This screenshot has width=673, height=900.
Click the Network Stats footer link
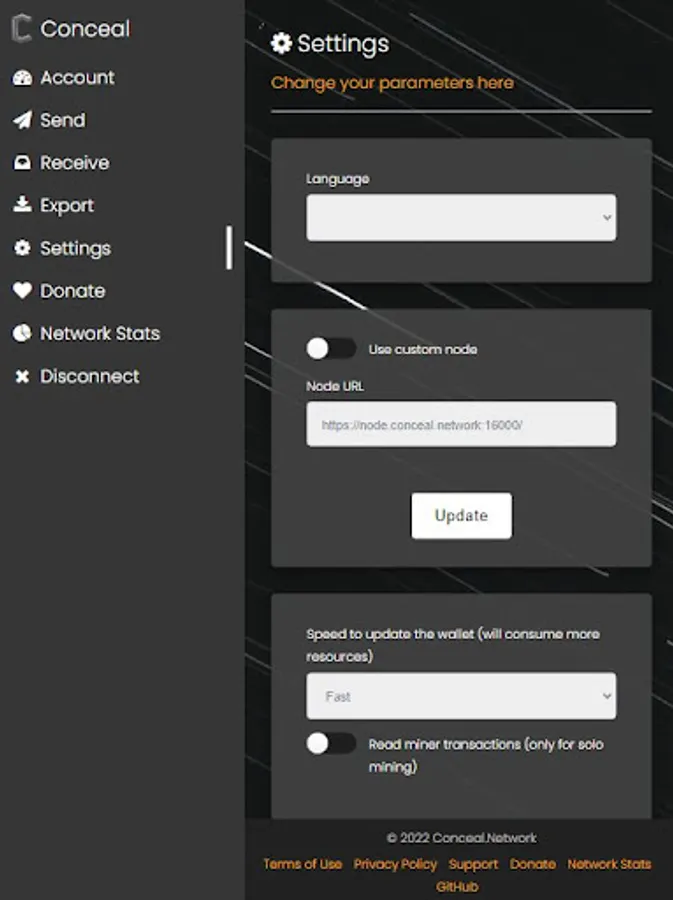[x=609, y=864]
